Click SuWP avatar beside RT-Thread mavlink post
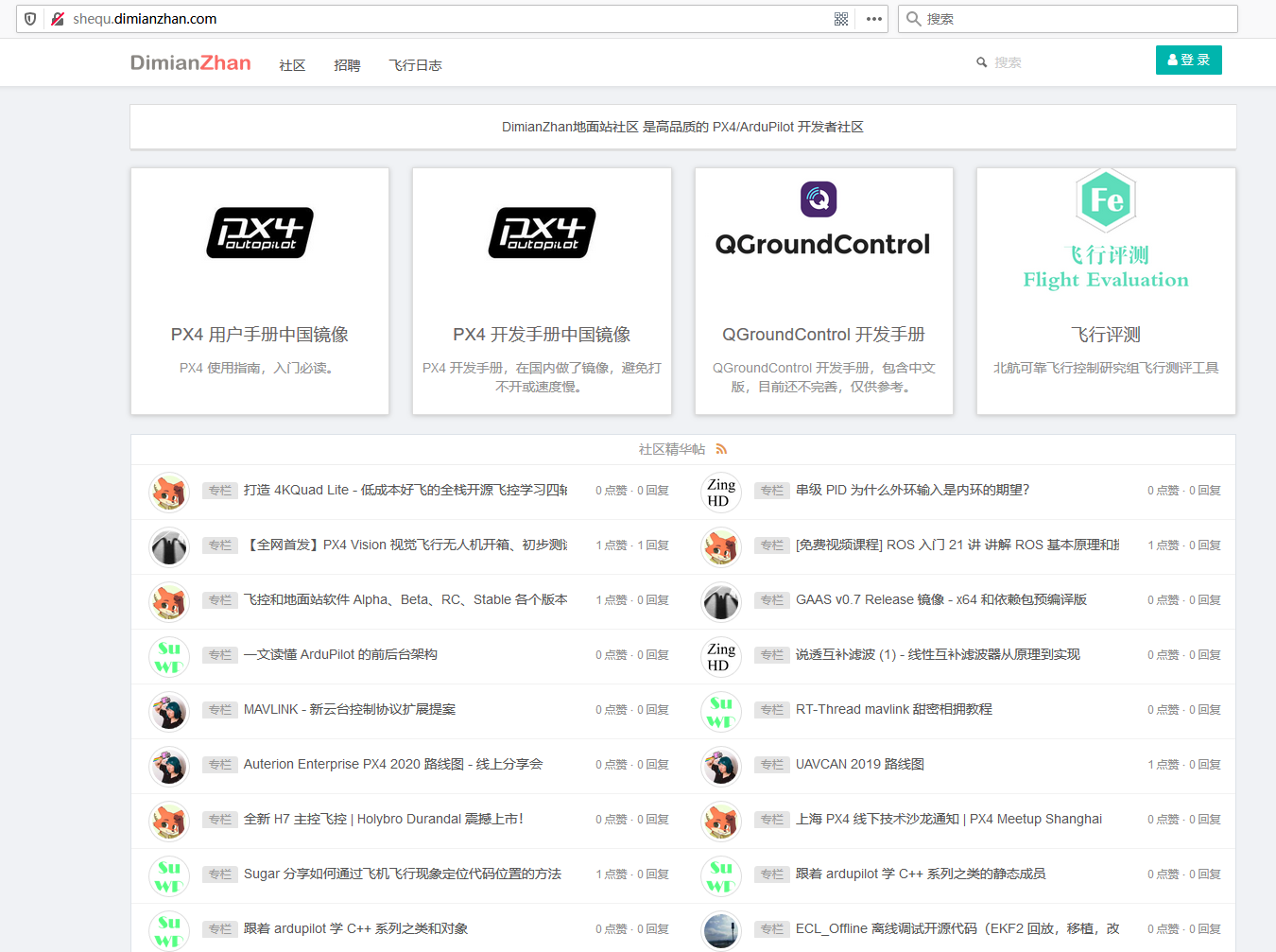1276x952 pixels. point(721,712)
